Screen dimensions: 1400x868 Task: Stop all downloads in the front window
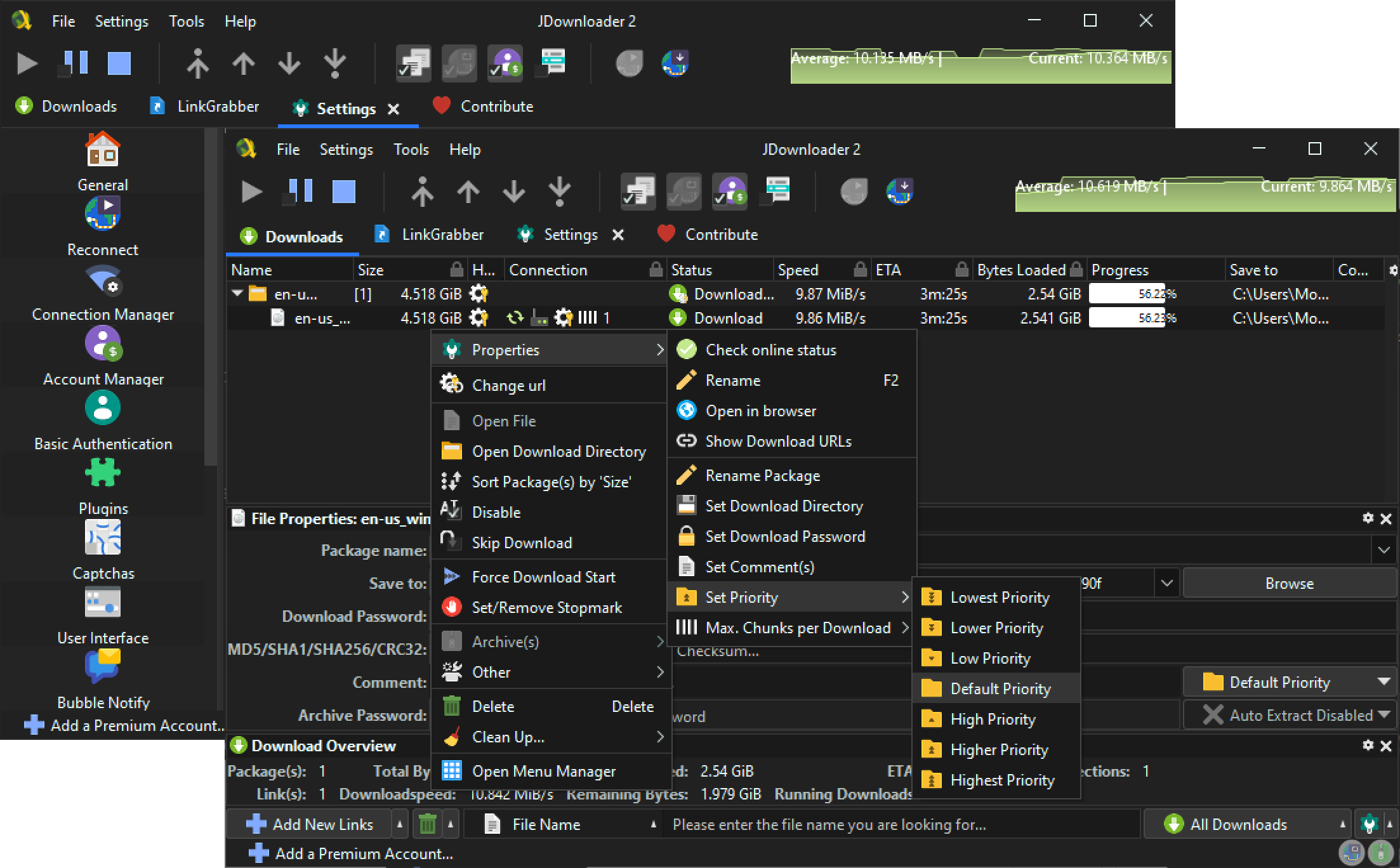click(x=344, y=192)
